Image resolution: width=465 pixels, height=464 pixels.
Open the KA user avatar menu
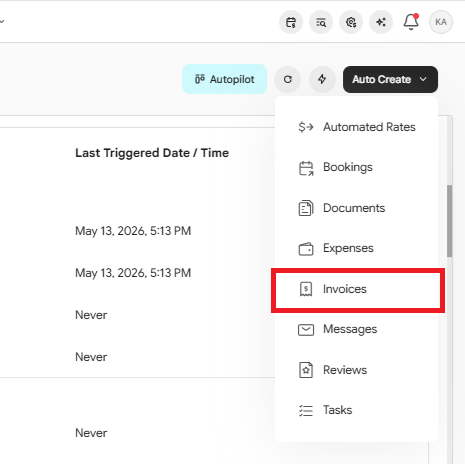point(441,22)
